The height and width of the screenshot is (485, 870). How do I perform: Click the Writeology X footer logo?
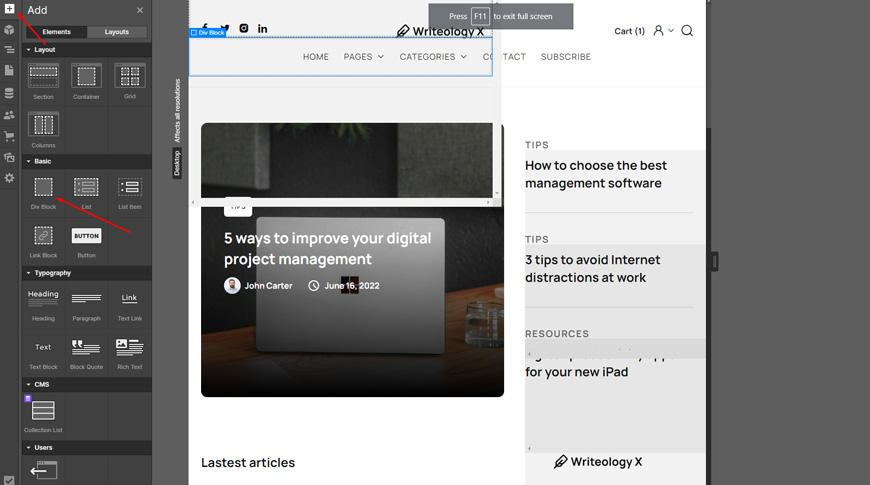(x=598, y=462)
